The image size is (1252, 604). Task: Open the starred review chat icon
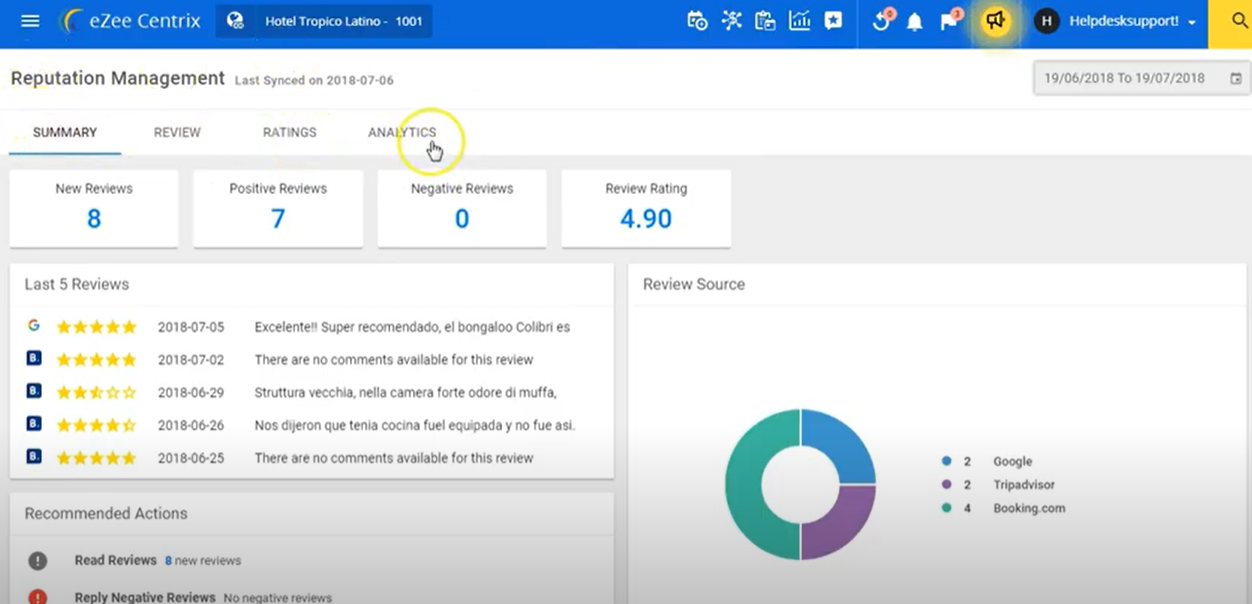(x=834, y=21)
